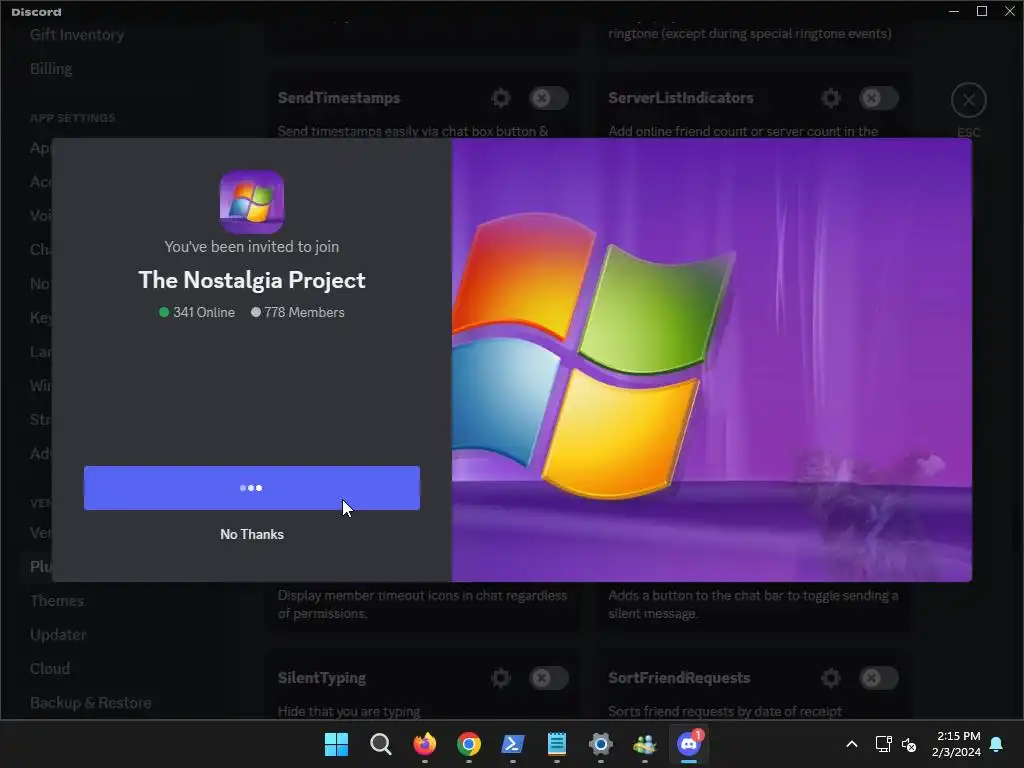Screen dimensions: 1024x768
Task: Open taskbar Search
Action: [x=381, y=744]
